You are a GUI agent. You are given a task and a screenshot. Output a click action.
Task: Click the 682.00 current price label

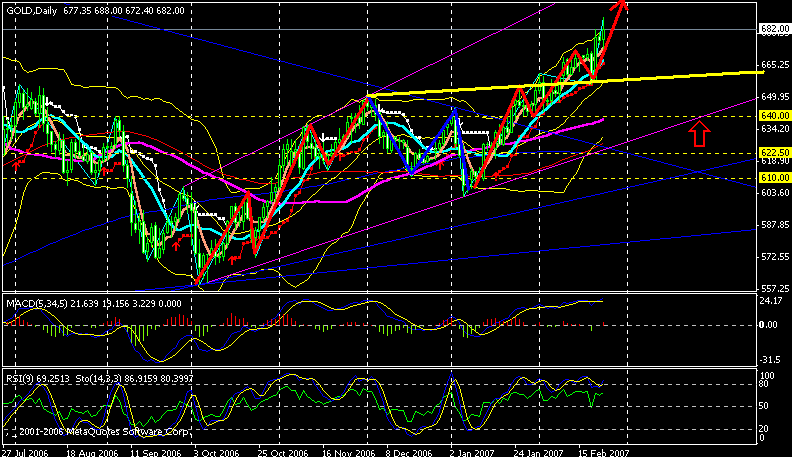coord(771,29)
